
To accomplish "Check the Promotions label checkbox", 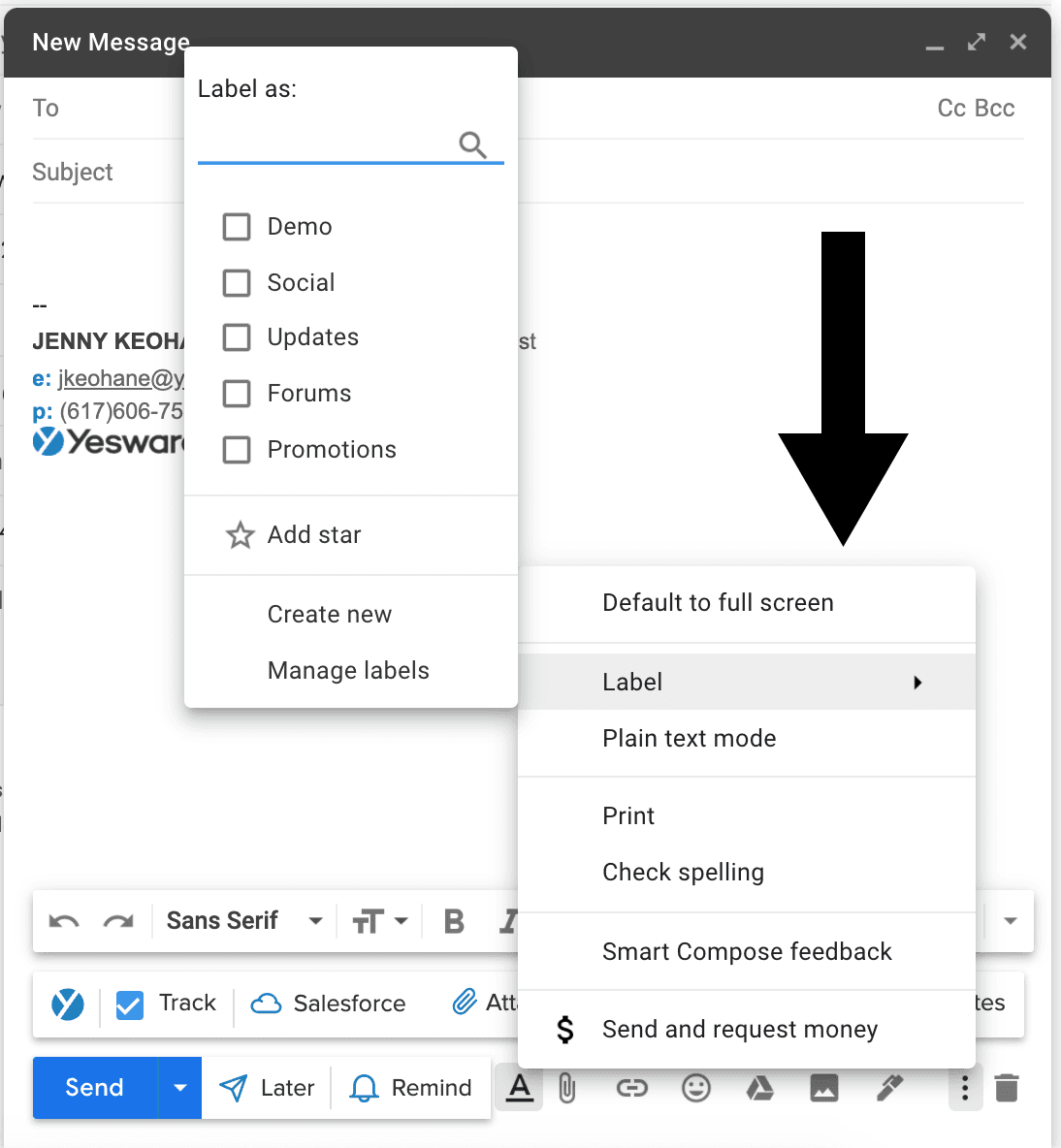I will coord(237,450).
